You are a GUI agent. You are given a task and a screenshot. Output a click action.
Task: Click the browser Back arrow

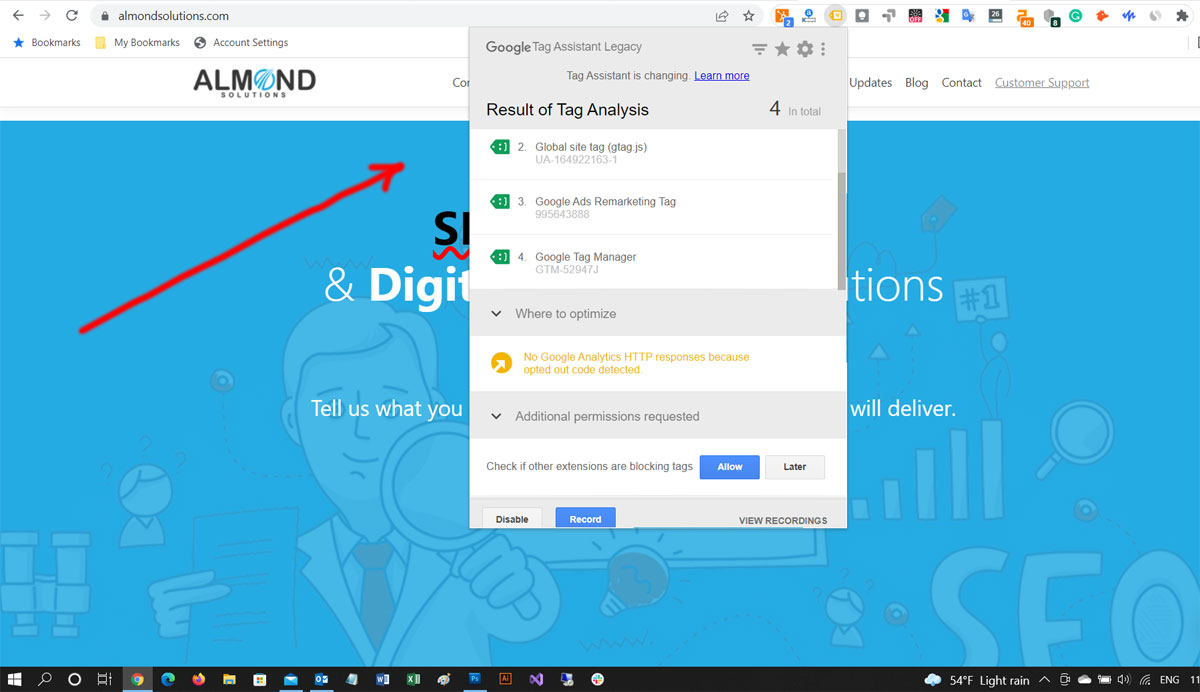pos(18,16)
